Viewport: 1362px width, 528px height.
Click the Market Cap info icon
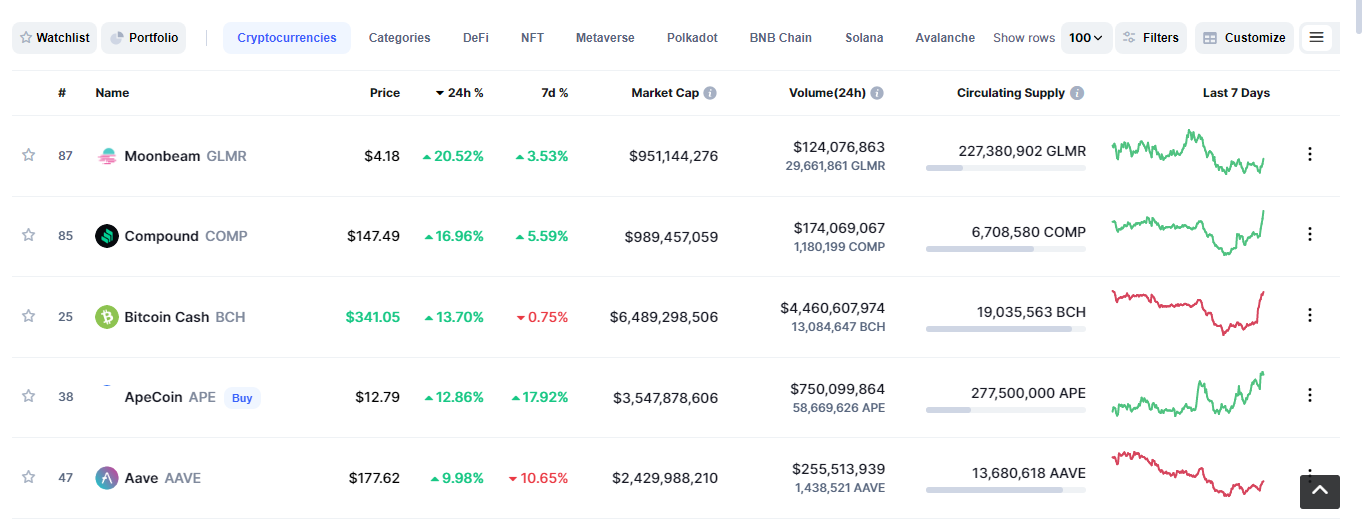710,93
